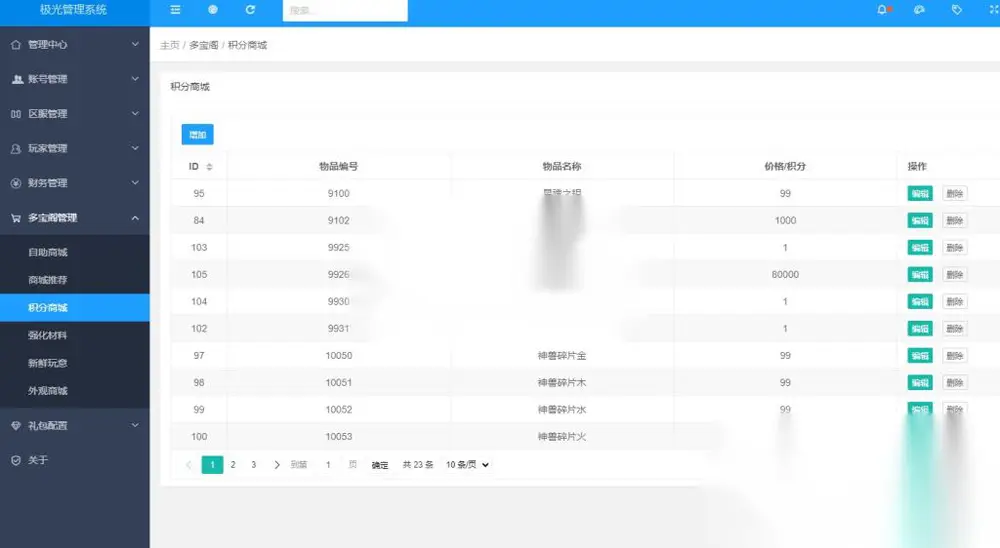
Task: Click current page 1 in pagination
Action: [x=212, y=464]
